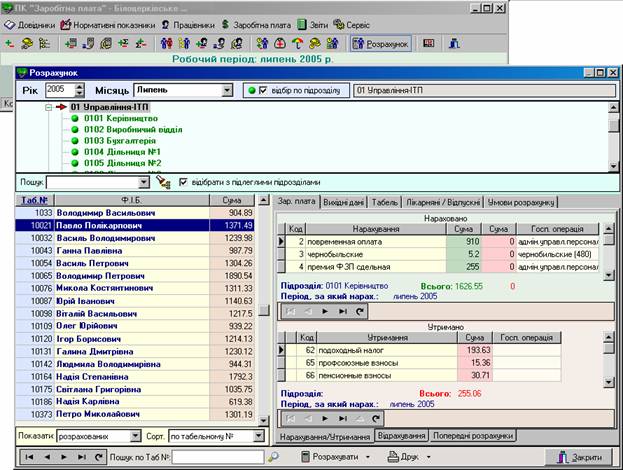Open the Місяць dropdown showing Липень
The image size is (623, 470).
tap(227, 90)
